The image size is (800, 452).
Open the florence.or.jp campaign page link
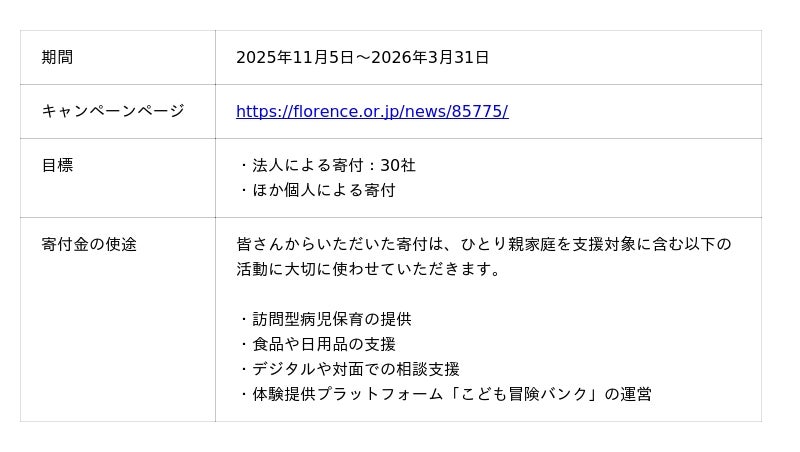tap(372, 111)
